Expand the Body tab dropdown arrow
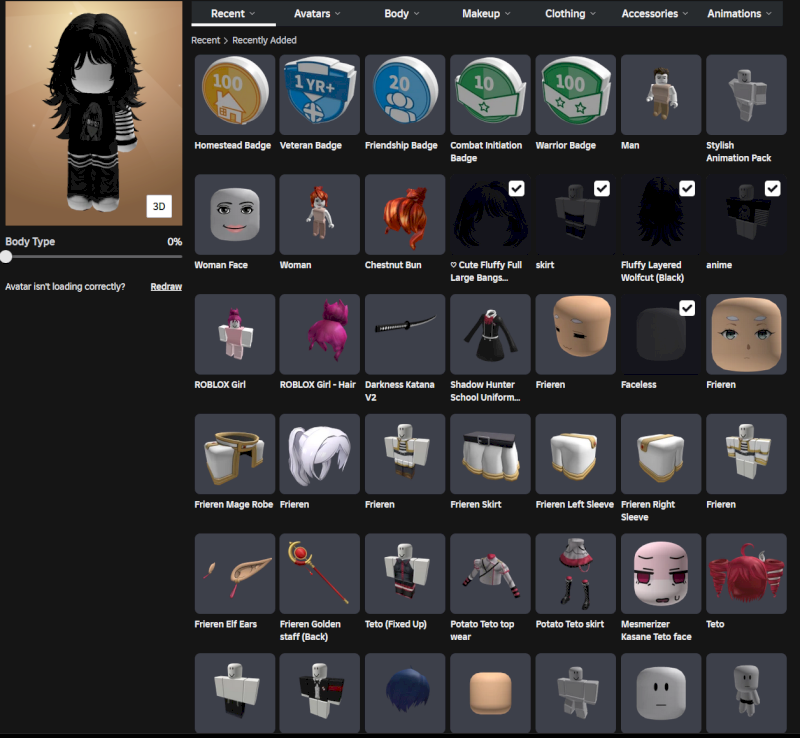 click(416, 14)
